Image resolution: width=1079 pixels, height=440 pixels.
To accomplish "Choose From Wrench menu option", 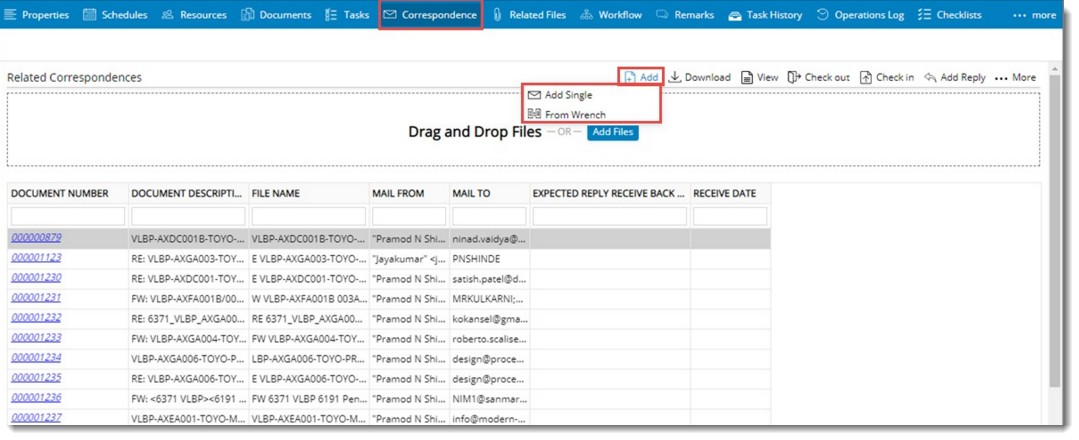I will tap(573, 114).
